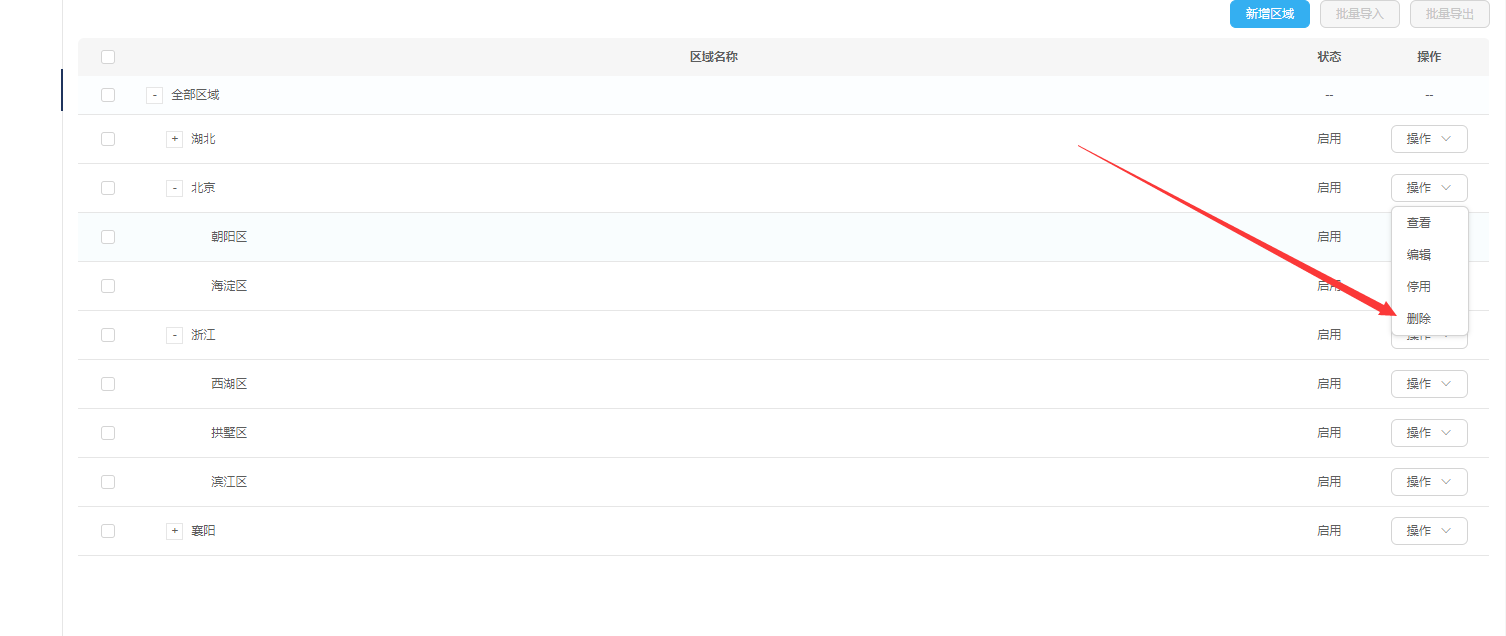Choose 编辑 in the operation menu
The image size is (1506, 636).
[x=1419, y=255]
